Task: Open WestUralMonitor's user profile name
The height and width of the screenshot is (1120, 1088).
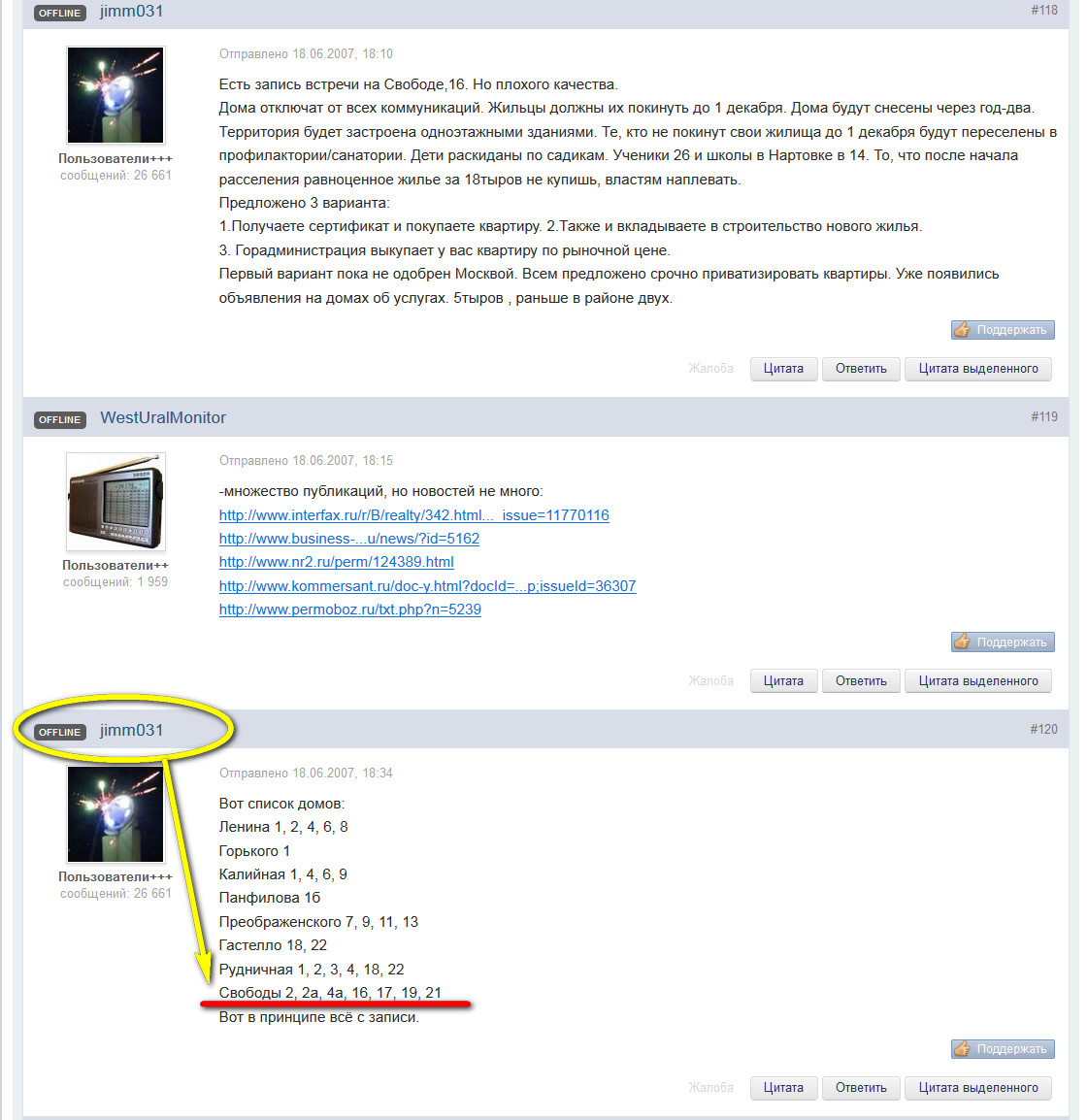Action: point(163,418)
